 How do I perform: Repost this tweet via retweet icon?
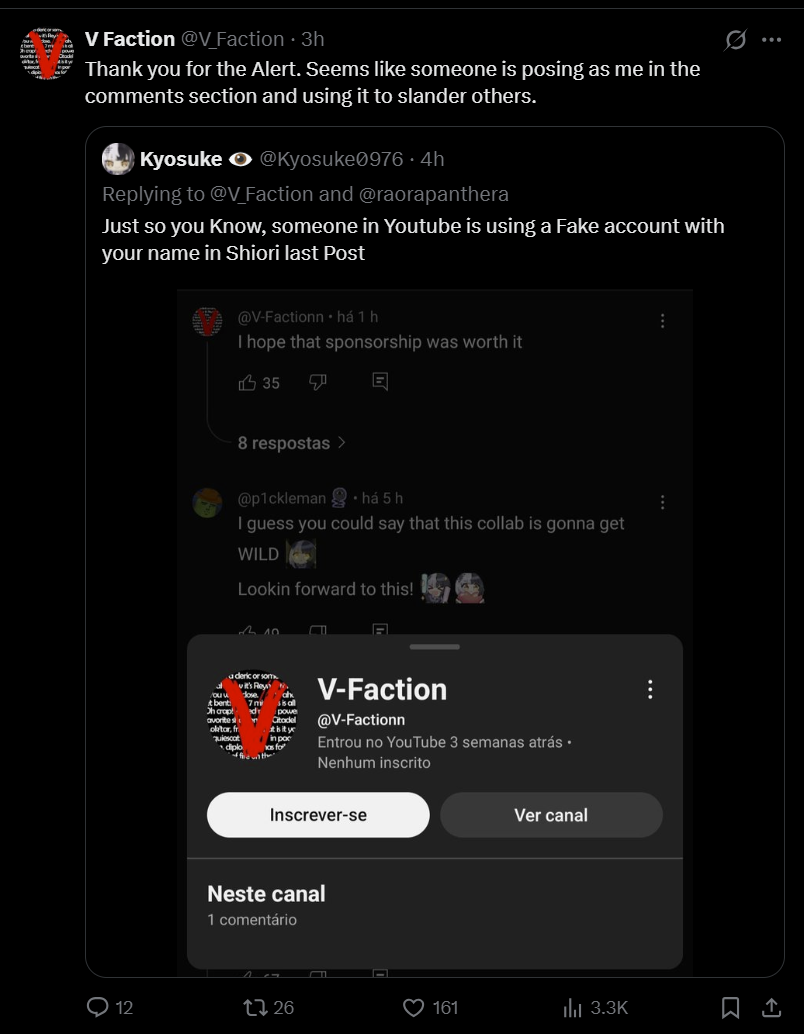point(256,1007)
